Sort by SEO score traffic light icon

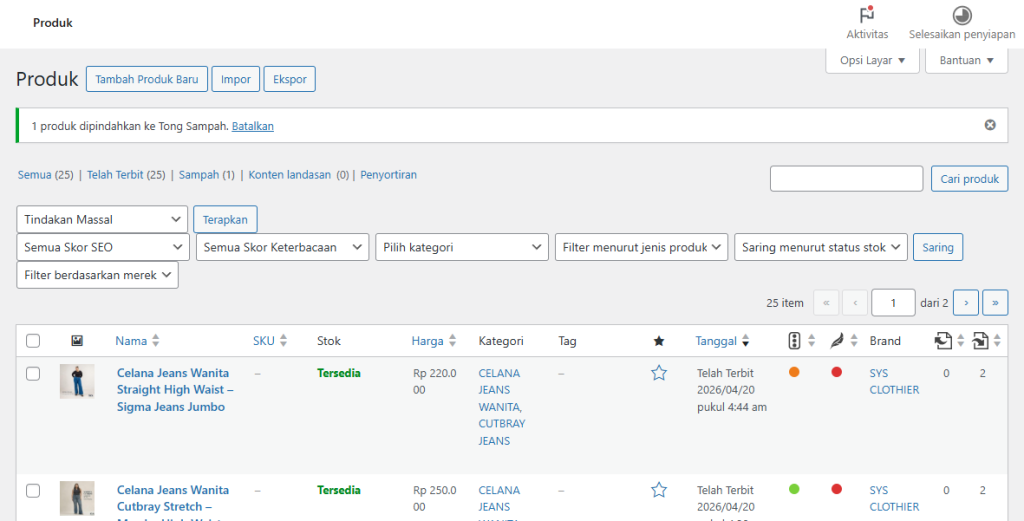pyautogui.click(x=794, y=340)
